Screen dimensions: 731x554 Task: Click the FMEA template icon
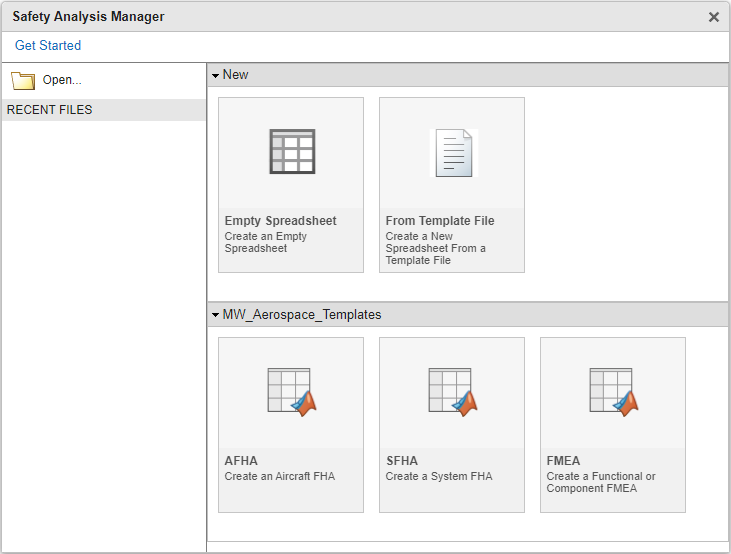(614, 391)
